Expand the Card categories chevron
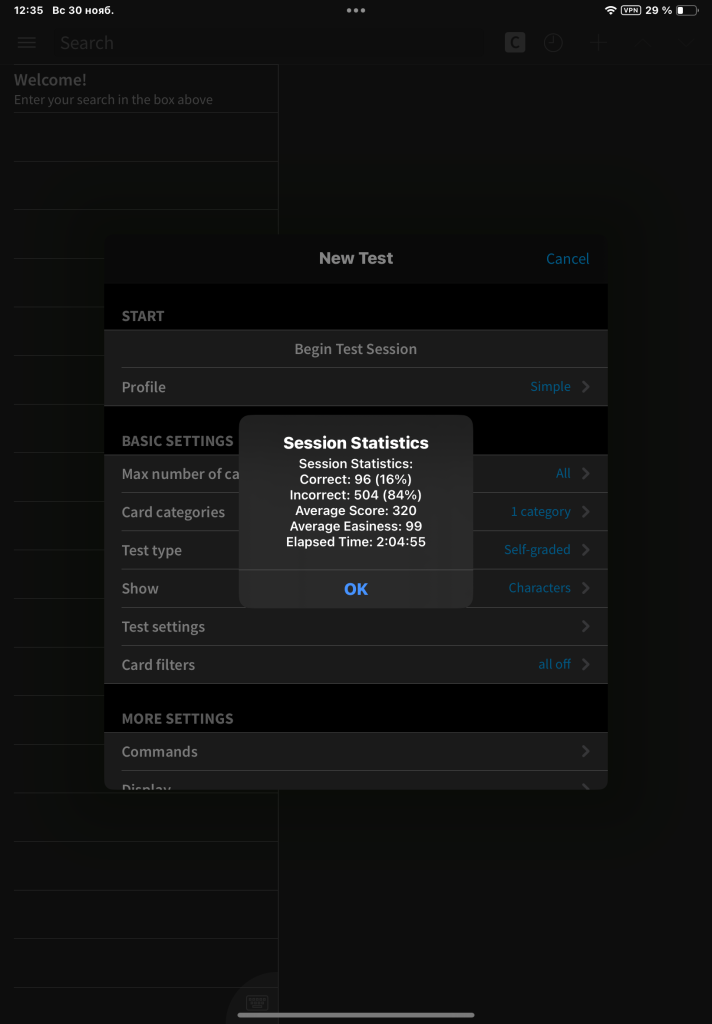Image resolution: width=712 pixels, height=1024 pixels. [586, 512]
